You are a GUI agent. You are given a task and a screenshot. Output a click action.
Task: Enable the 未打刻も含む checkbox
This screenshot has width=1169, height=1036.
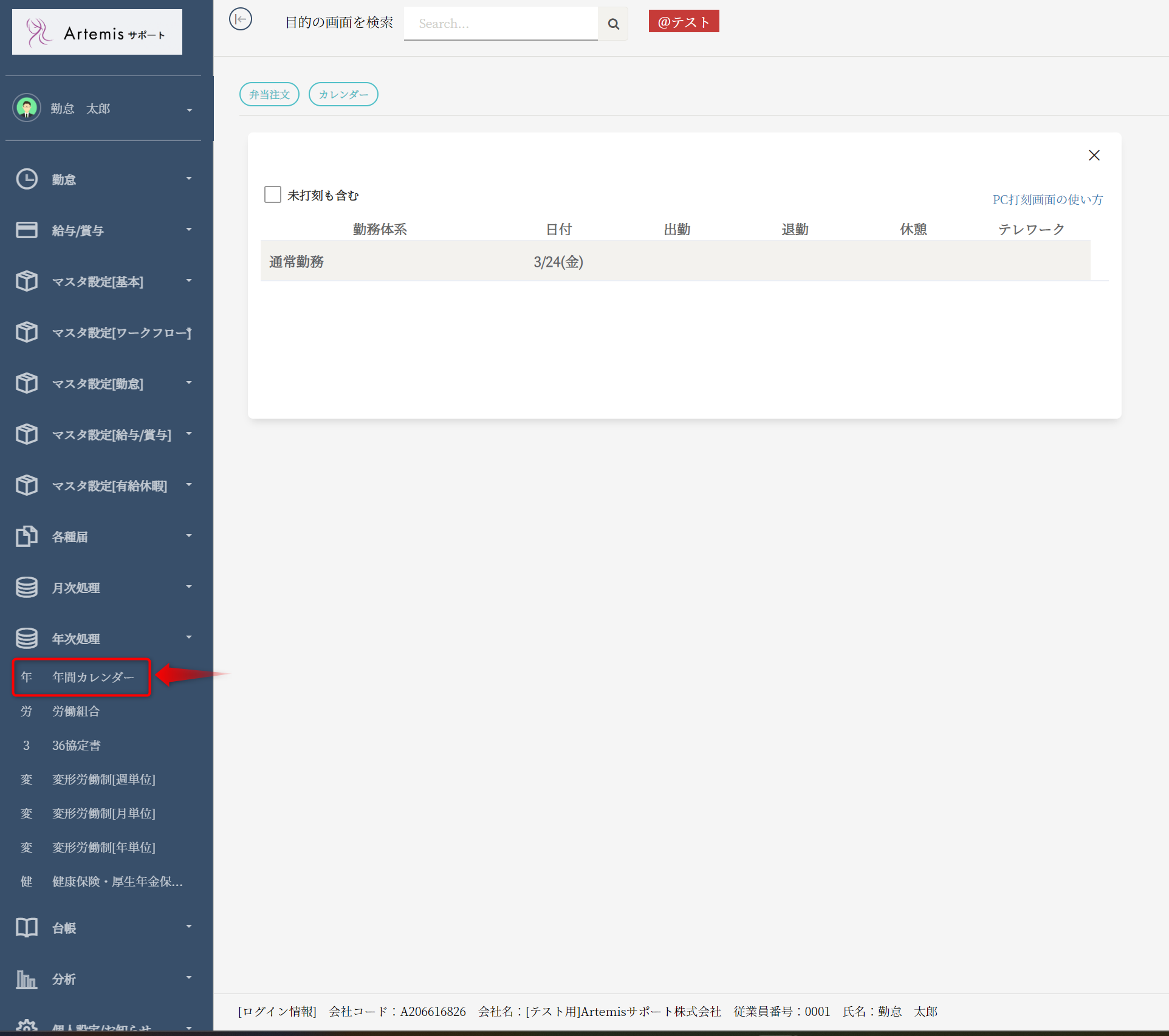(x=273, y=194)
